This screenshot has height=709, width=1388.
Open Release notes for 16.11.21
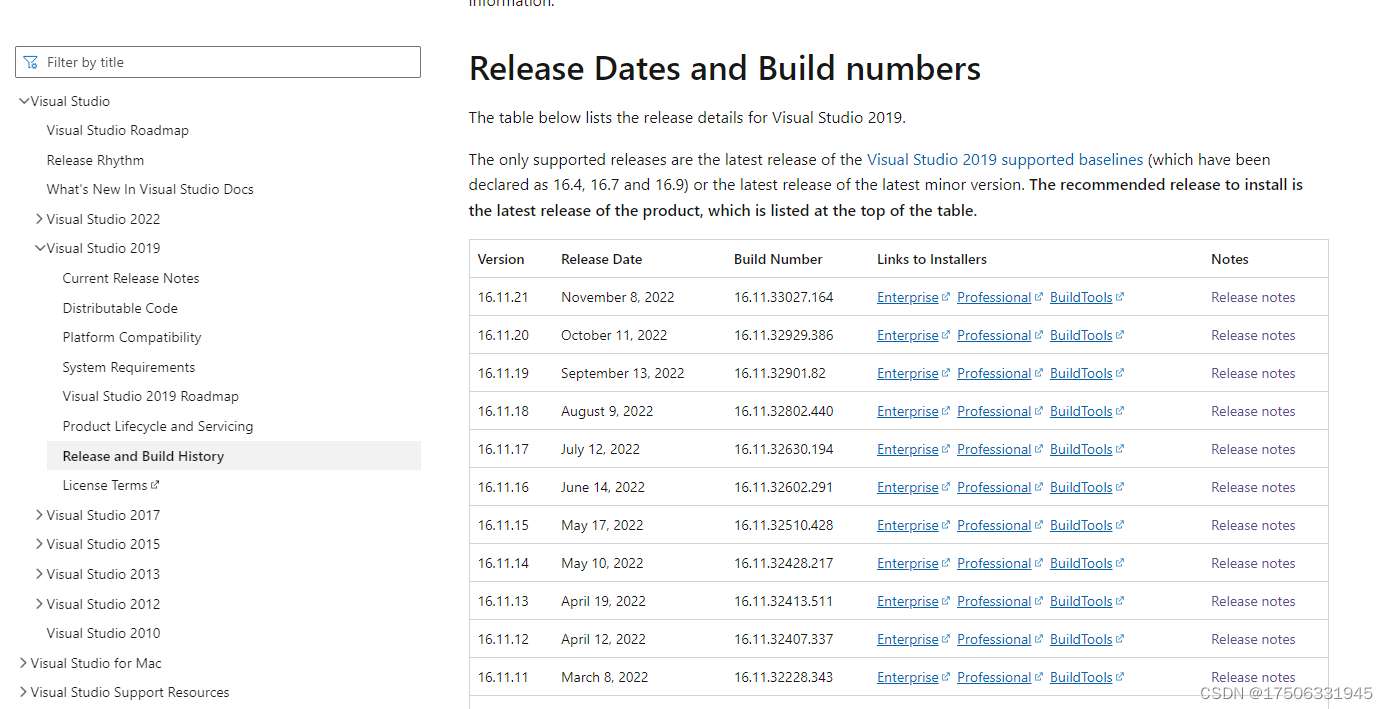pos(1253,297)
